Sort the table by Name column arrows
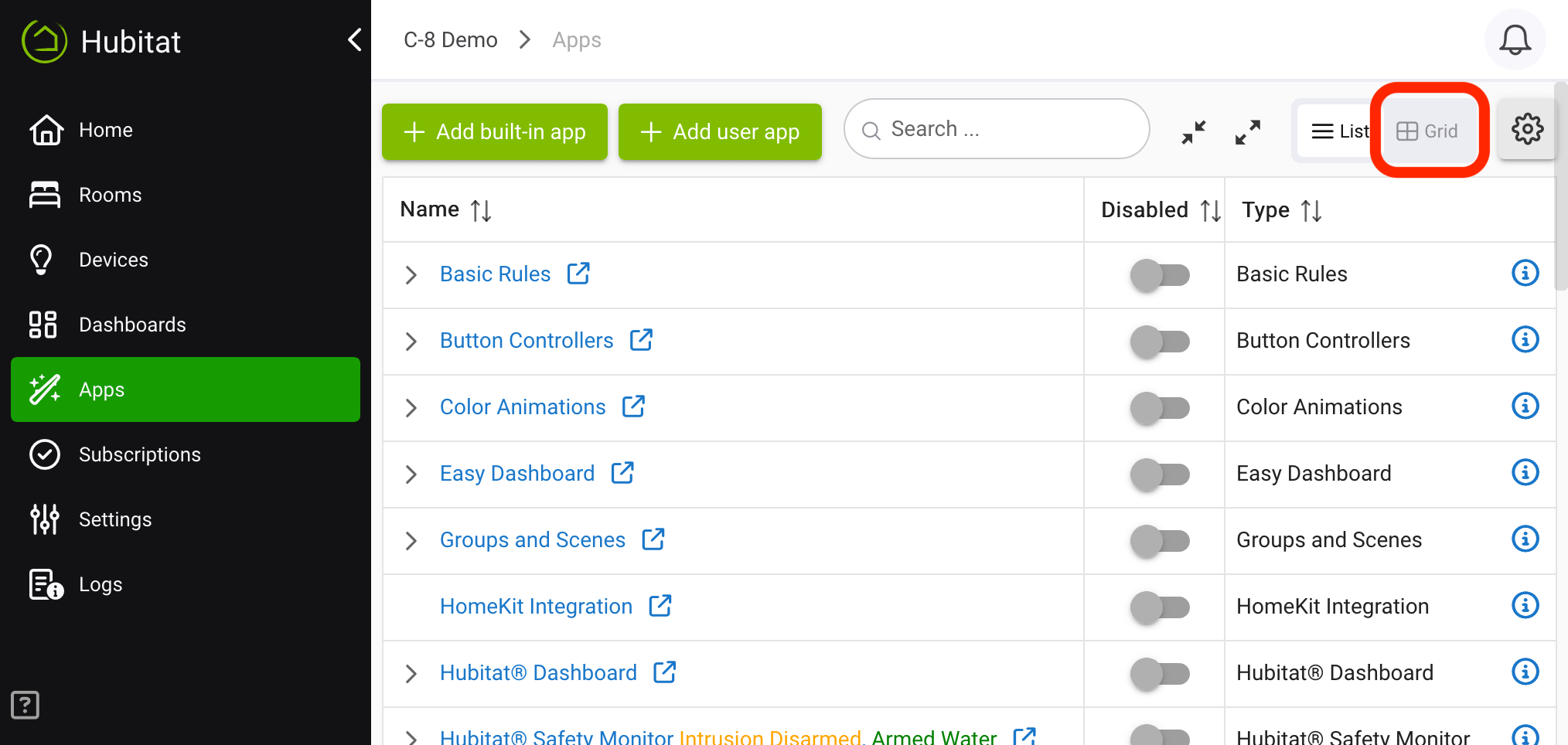The height and width of the screenshot is (745, 1568). point(481,210)
